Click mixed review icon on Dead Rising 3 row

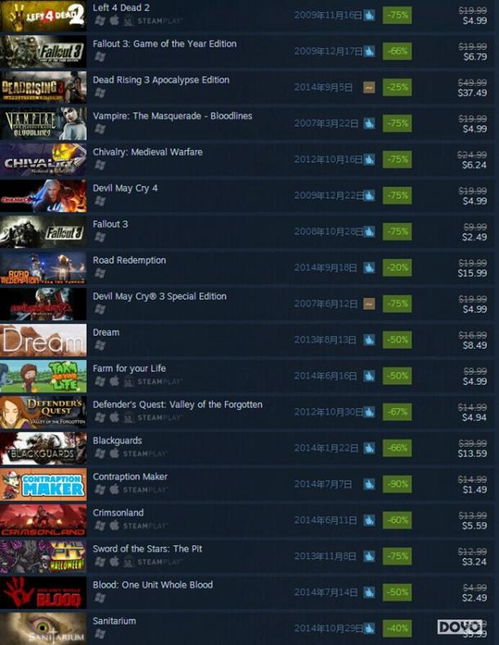[369, 87]
